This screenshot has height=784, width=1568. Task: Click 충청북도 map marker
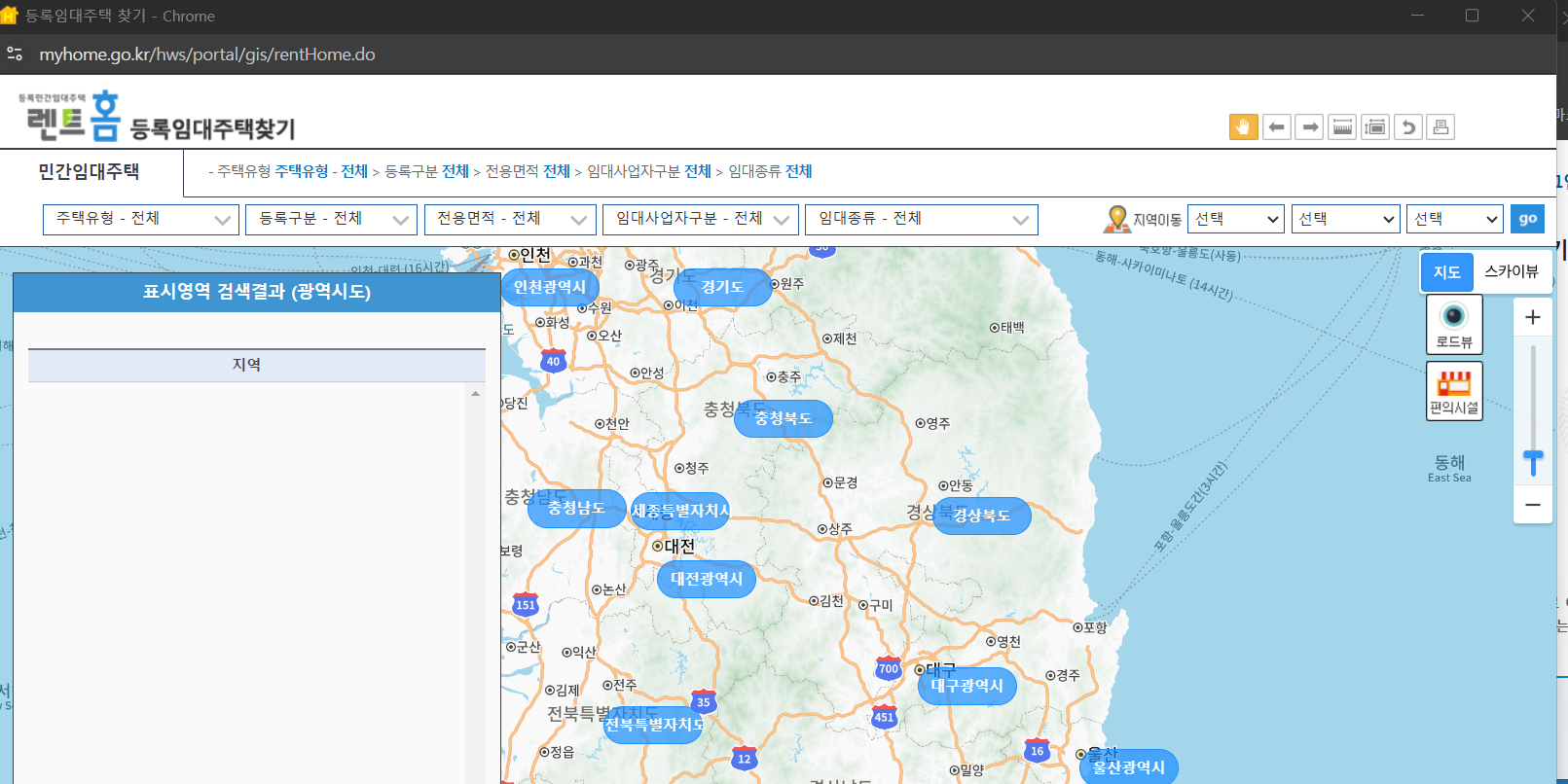(x=784, y=418)
